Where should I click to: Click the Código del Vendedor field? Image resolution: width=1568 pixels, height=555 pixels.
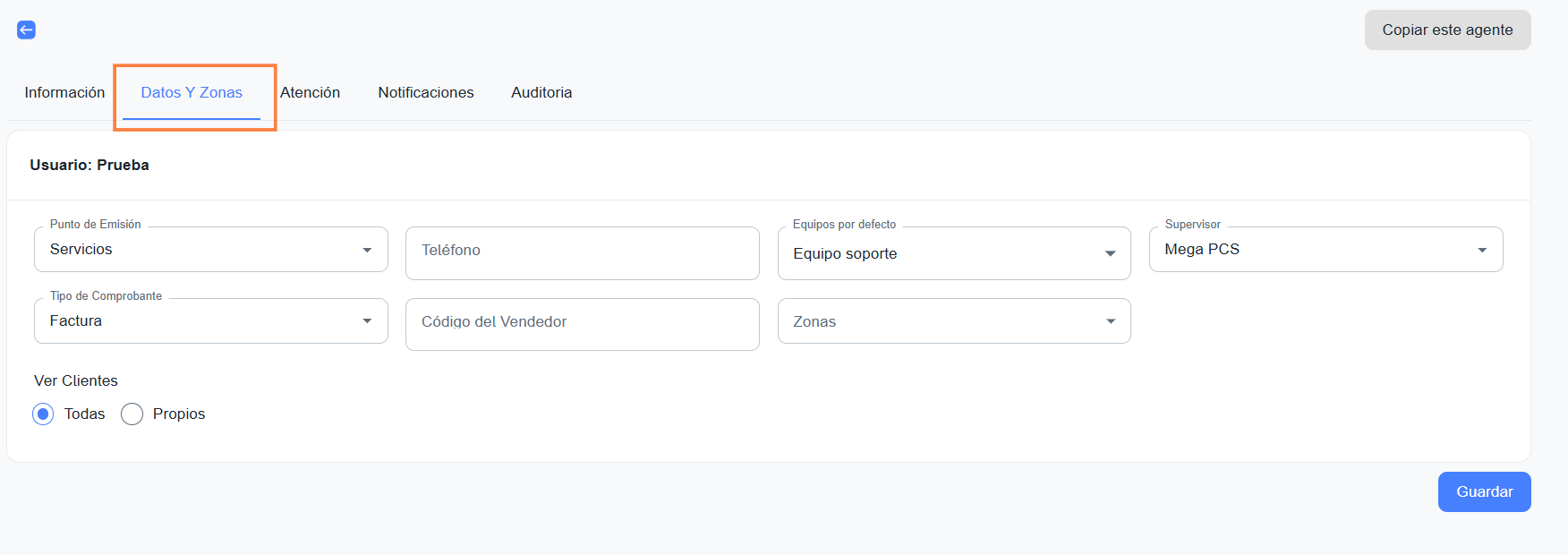(x=582, y=323)
